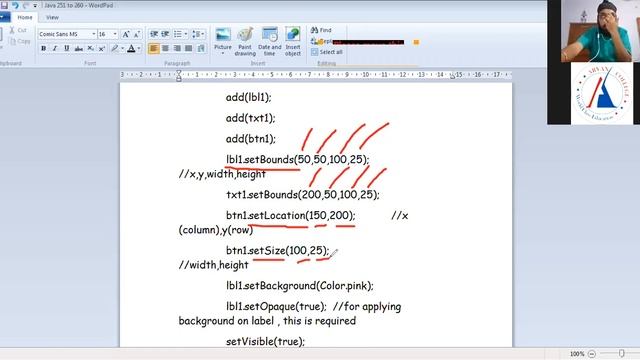Insert Date and time
This screenshot has height=360, width=640.
[269, 41]
